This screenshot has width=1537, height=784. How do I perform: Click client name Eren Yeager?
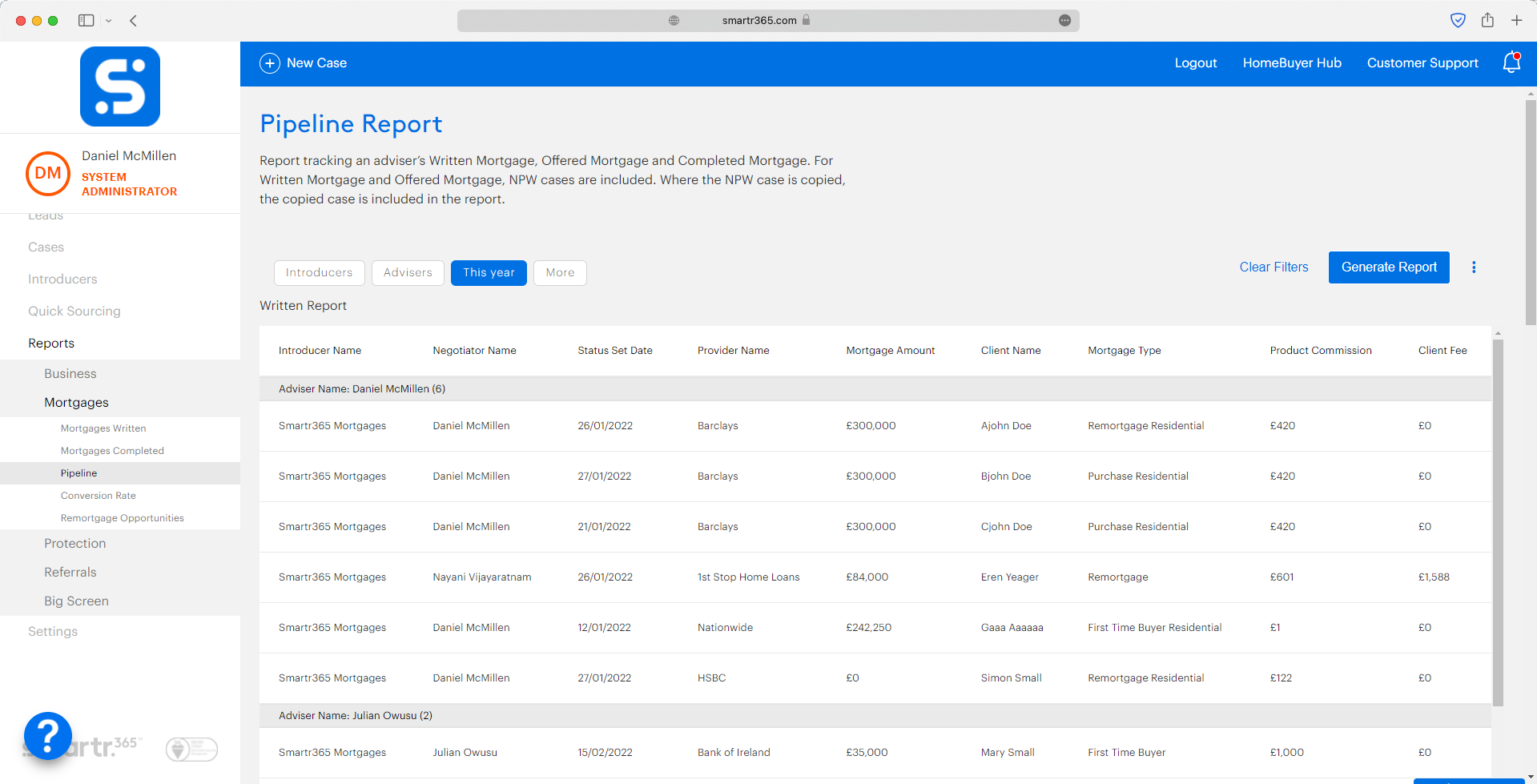pos(1009,577)
